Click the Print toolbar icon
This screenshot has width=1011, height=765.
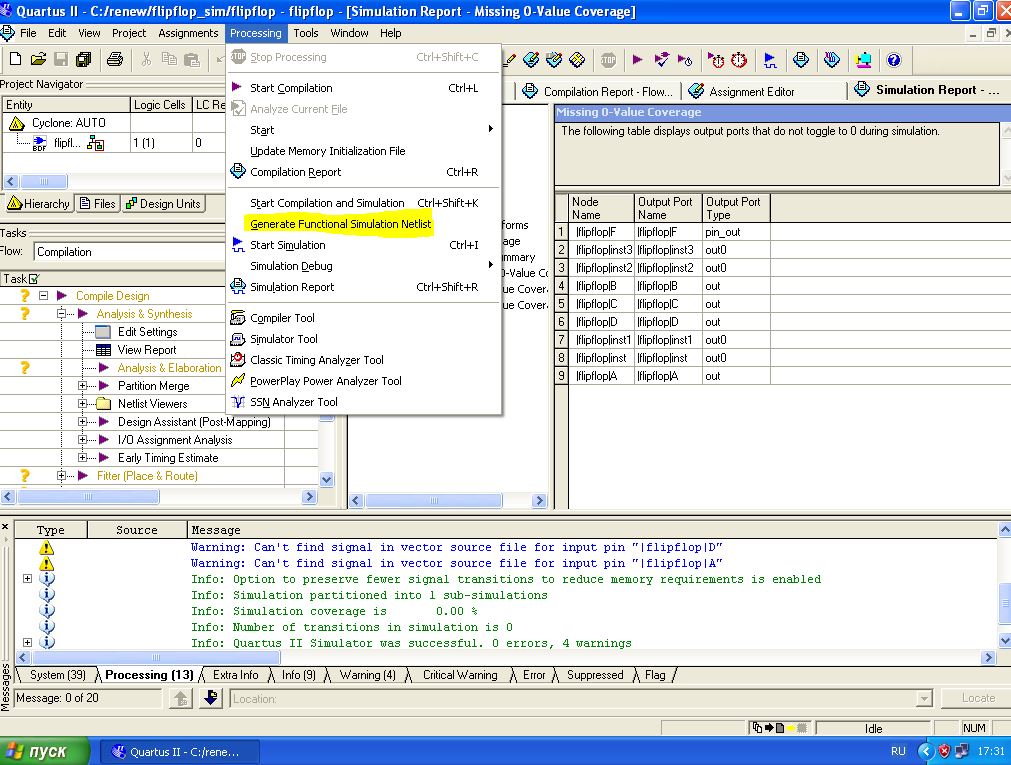coord(115,60)
